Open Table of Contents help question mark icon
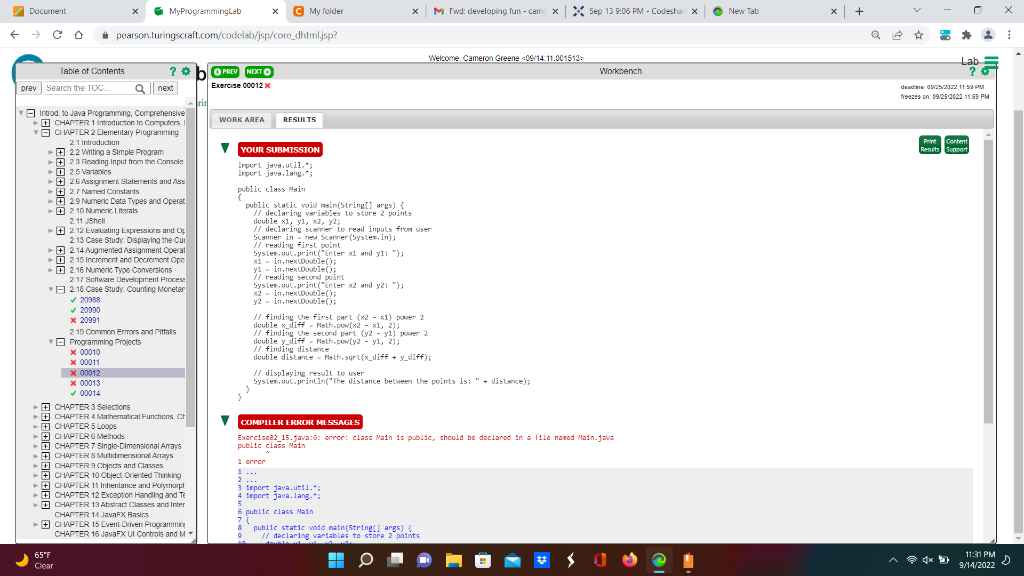This screenshot has width=1024, height=576. pyautogui.click(x=171, y=71)
